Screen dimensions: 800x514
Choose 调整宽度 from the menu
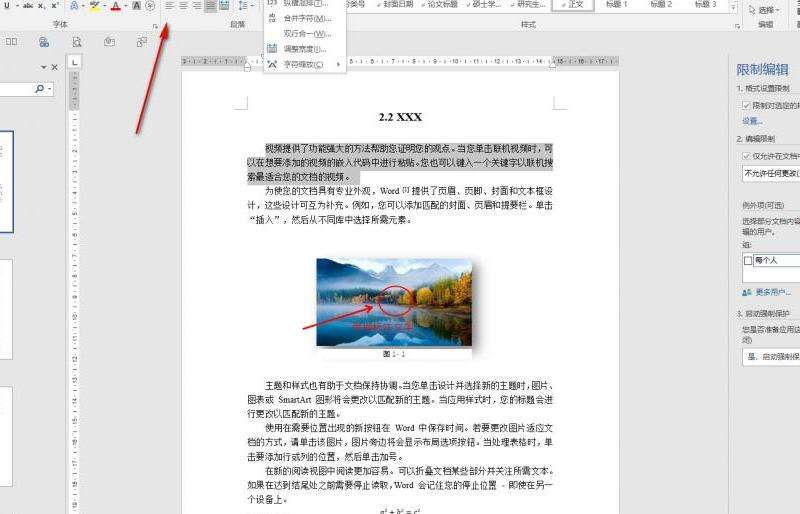(305, 49)
